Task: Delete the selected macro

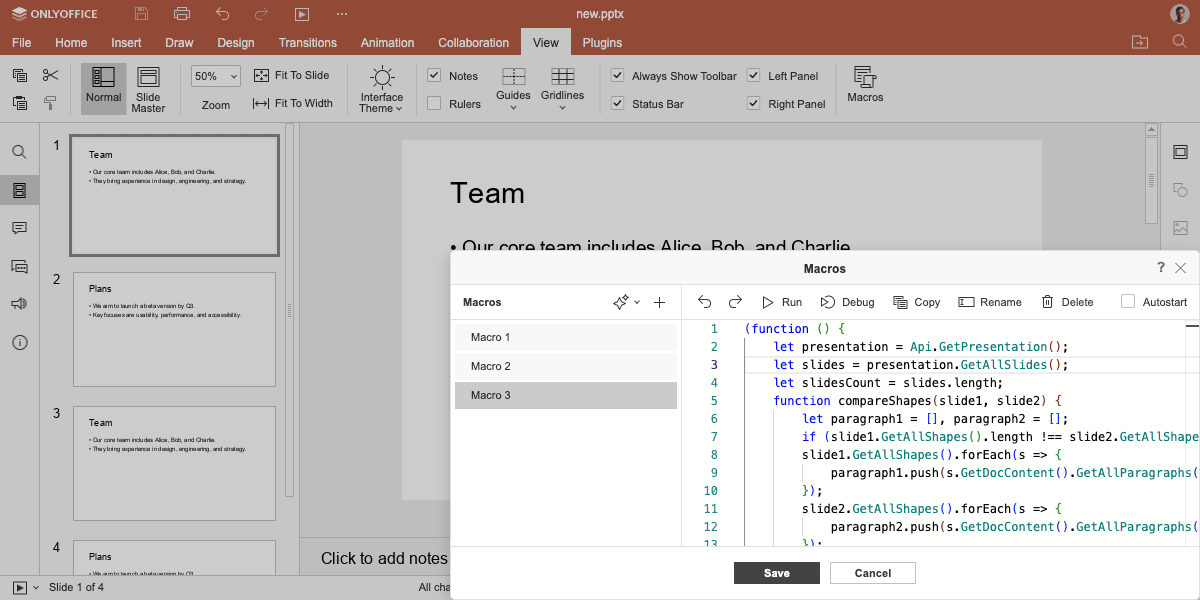Action: coord(1067,302)
